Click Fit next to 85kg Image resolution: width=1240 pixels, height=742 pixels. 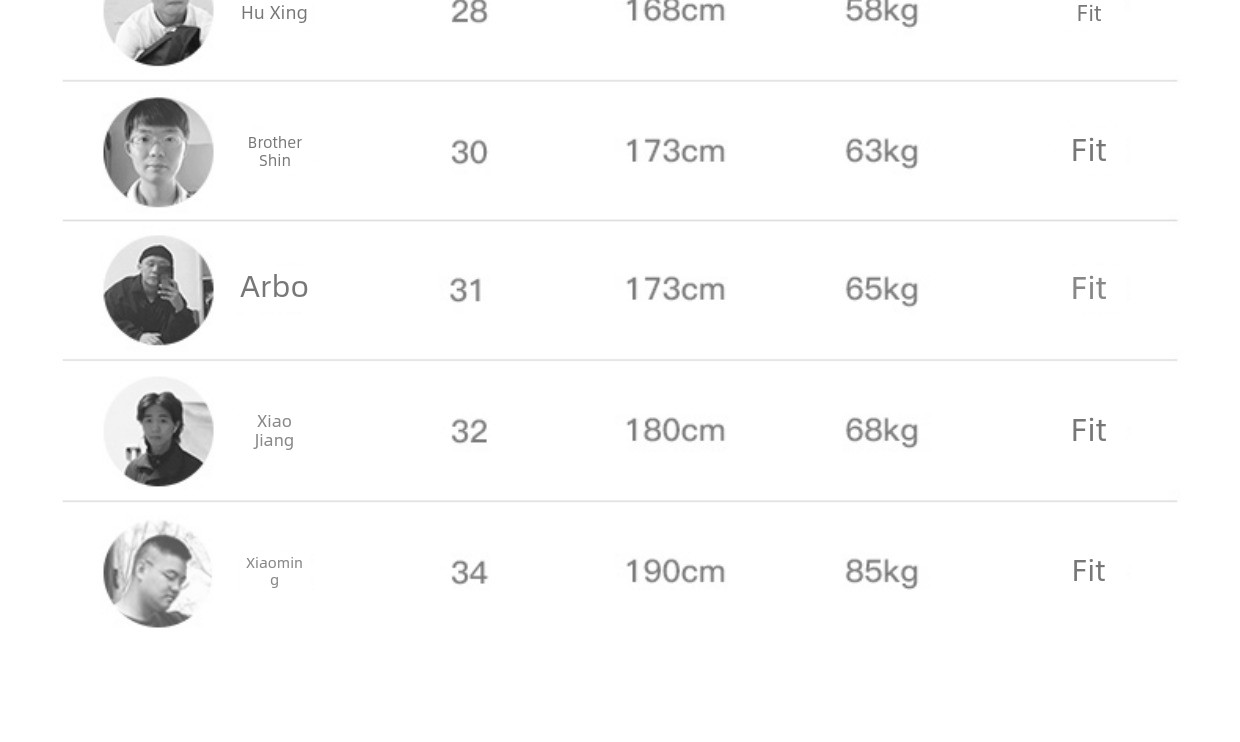click(x=1088, y=571)
